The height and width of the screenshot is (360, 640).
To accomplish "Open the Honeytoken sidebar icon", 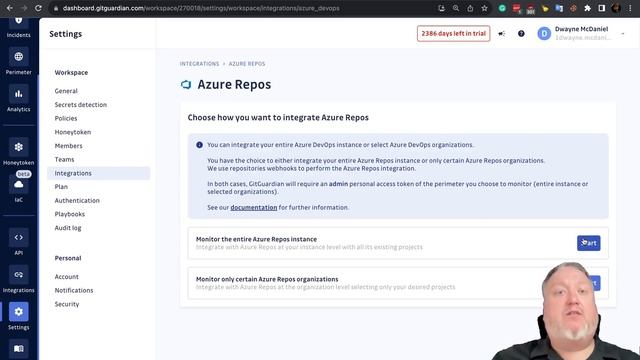I will pyautogui.click(x=18, y=147).
